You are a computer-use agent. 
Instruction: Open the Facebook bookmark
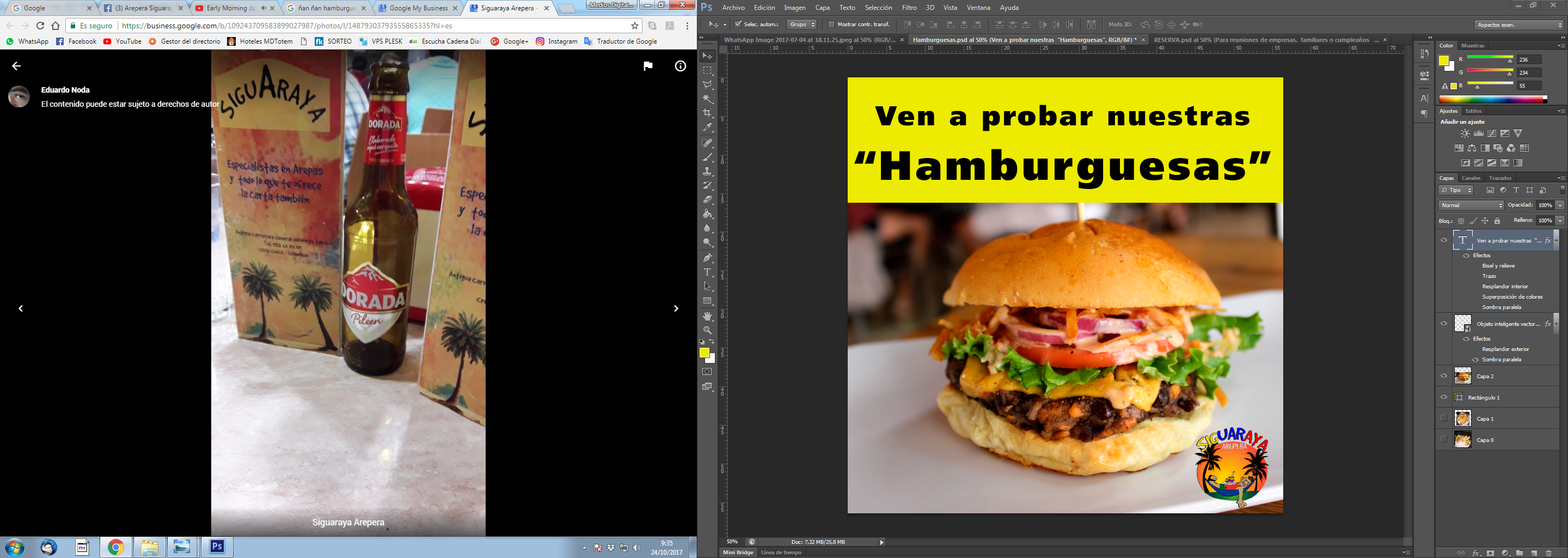(x=76, y=41)
